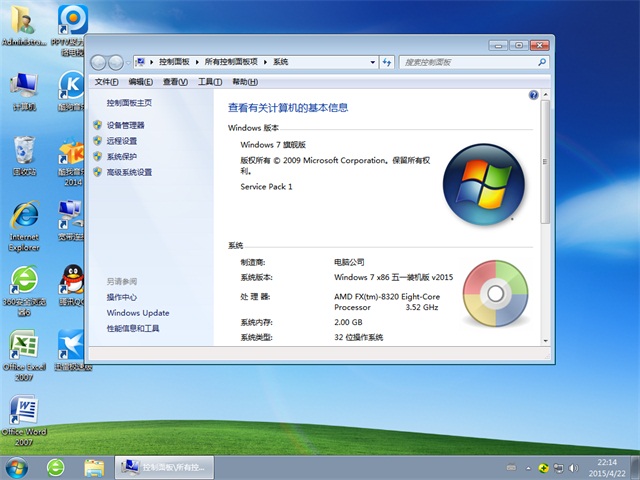The image size is (640, 480).
Task: Open the Xunlei bird desktop shortcut
Action: pyautogui.click(x=72, y=350)
